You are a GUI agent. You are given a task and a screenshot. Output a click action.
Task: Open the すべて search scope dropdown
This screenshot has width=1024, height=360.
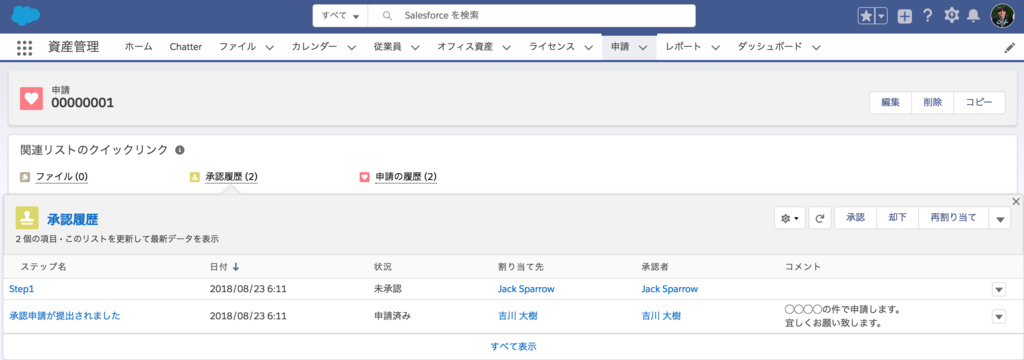pyautogui.click(x=340, y=16)
